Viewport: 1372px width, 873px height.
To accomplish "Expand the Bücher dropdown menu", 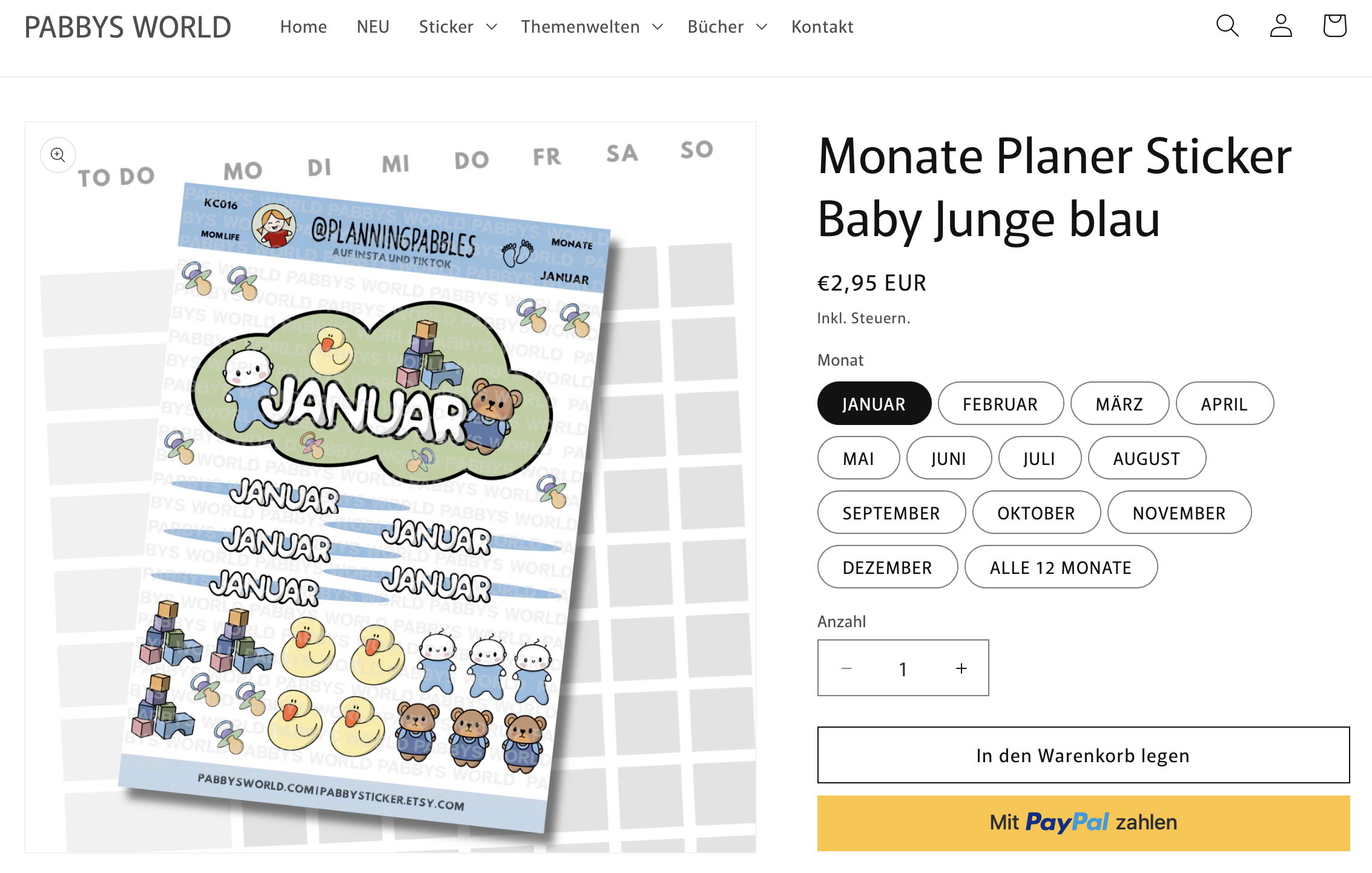I will click(x=727, y=27).
